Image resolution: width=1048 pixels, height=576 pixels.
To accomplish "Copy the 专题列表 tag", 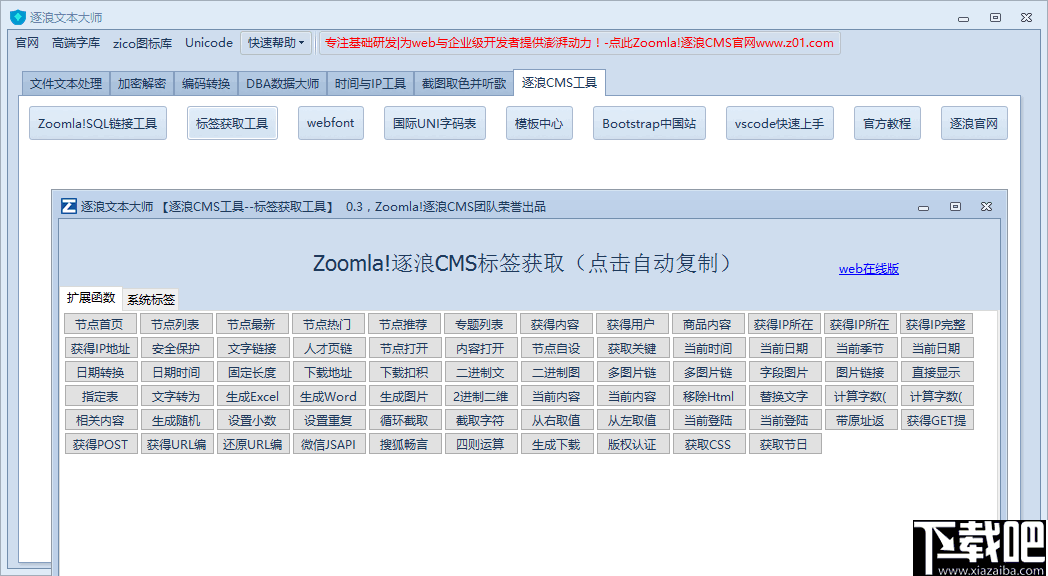I will pyautogui.click(x=479, y=324).
